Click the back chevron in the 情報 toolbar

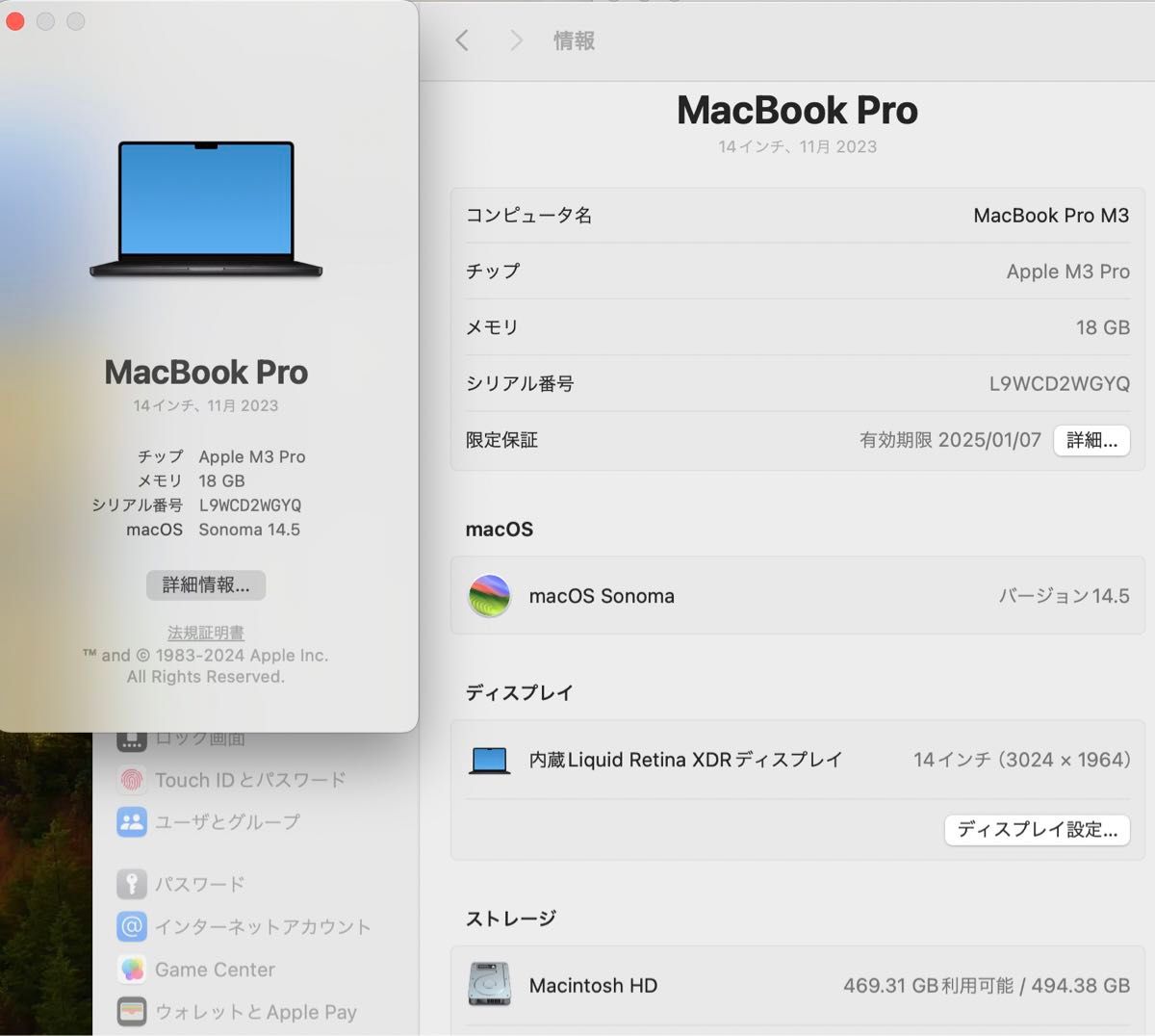point(462,40)
